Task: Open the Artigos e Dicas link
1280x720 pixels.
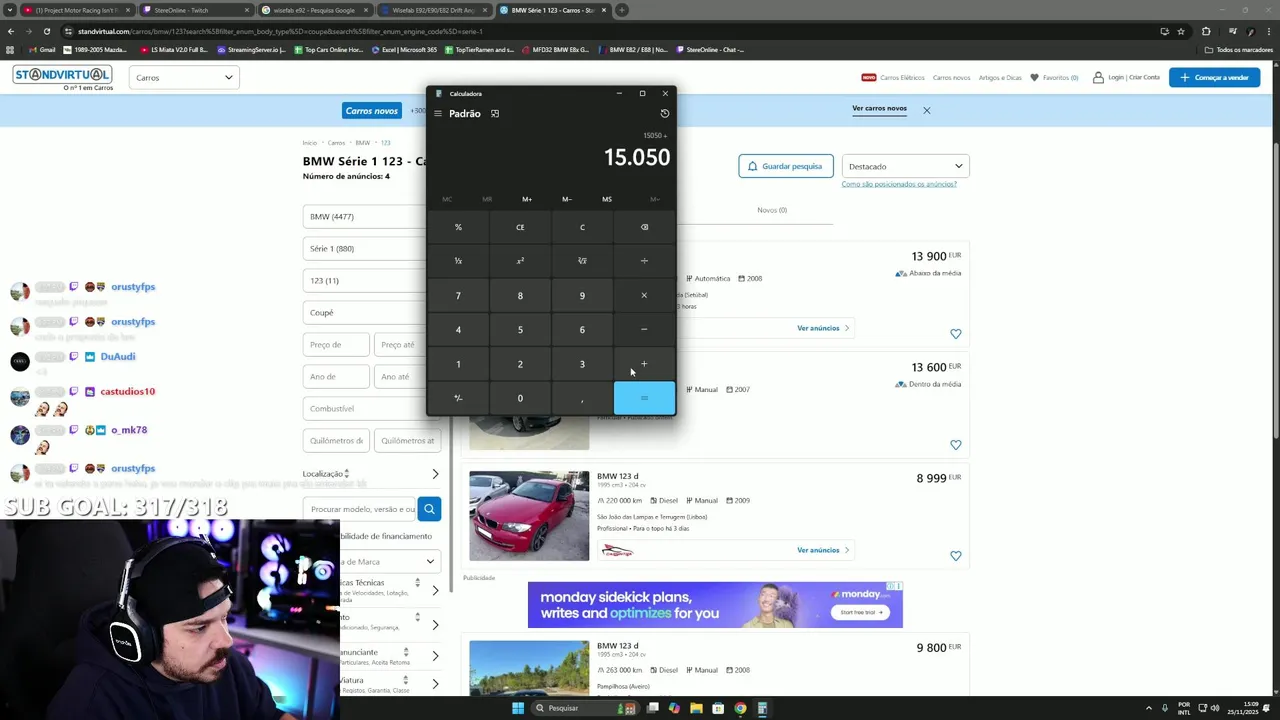Action: [1000, 77]
